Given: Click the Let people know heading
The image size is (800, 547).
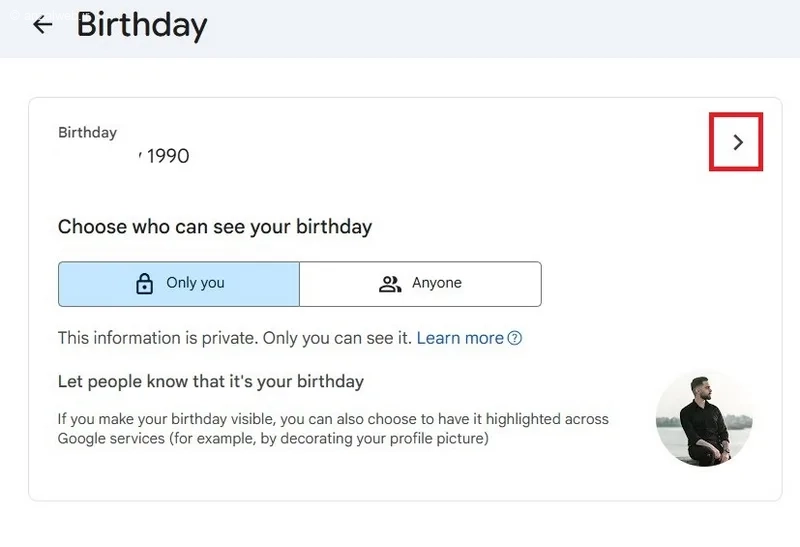Looking at the screenshot, I should point(211,381).
